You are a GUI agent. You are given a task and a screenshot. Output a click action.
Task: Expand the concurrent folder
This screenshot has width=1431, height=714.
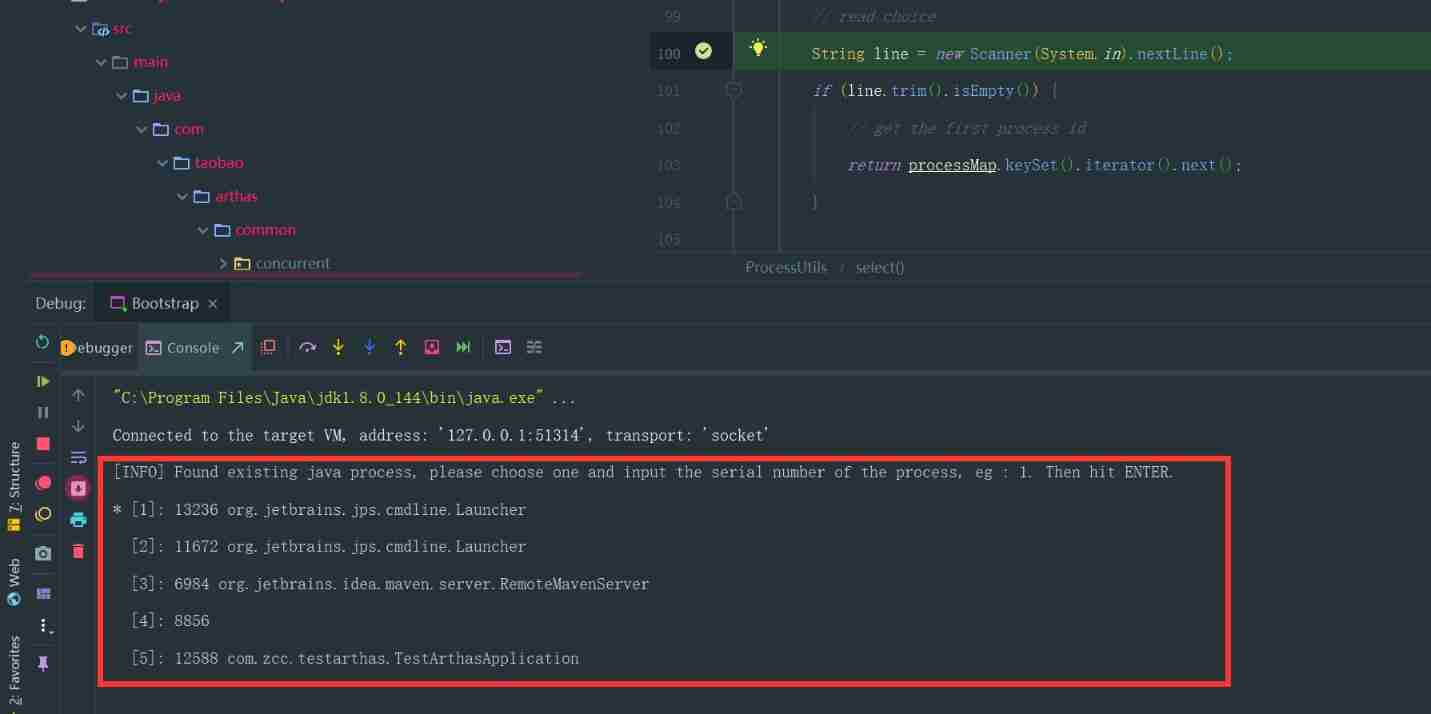[x=223, y=263]
